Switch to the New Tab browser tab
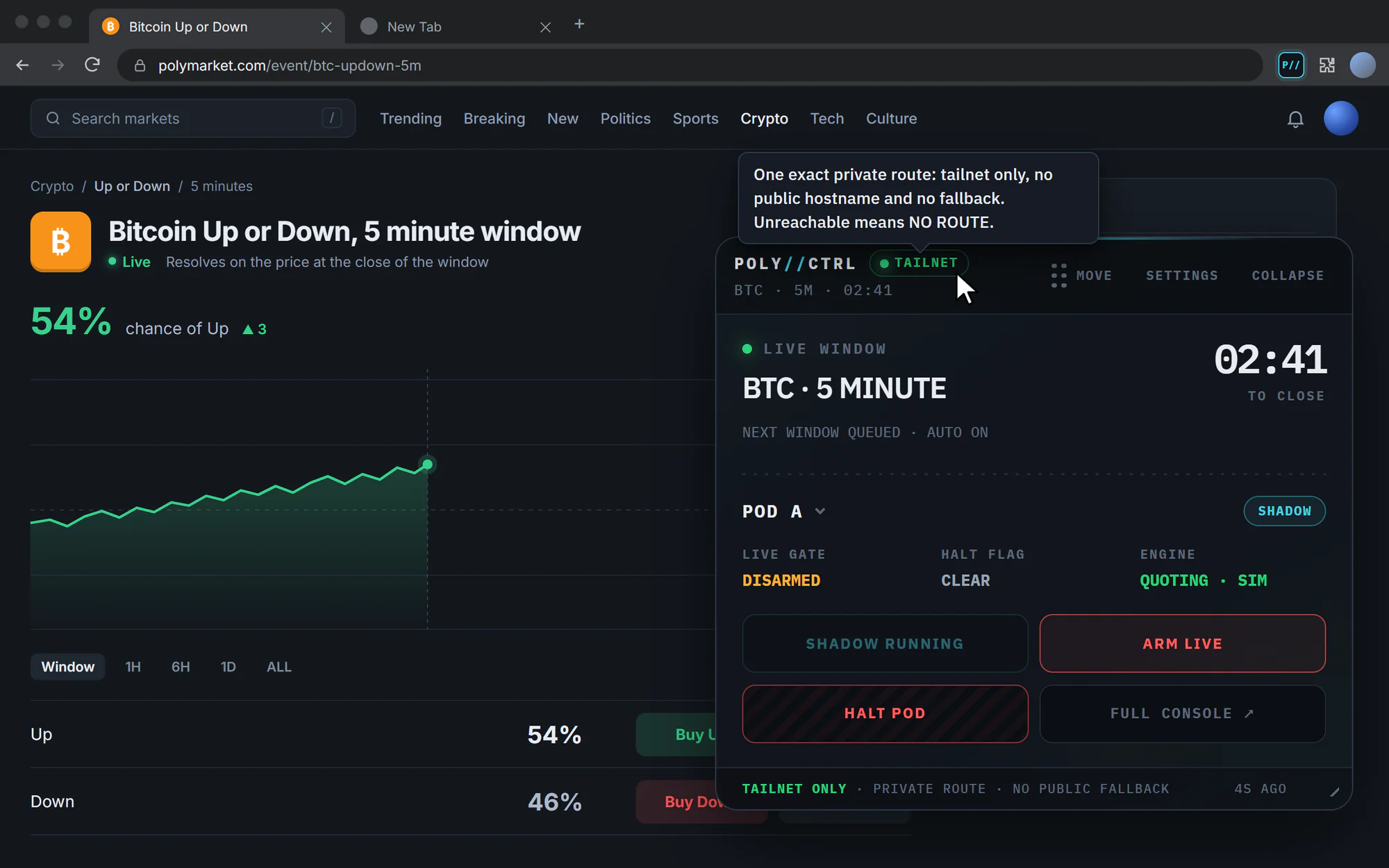The height and width of the screenshot is (868, 1389). 456,27
